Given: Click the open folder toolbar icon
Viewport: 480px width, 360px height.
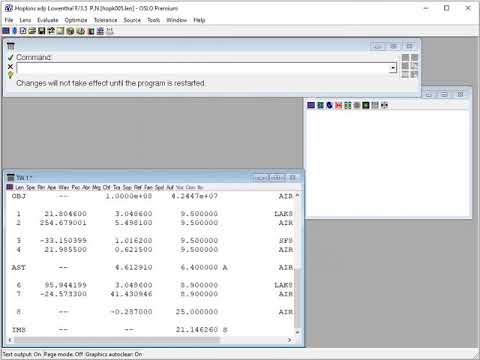Looking at the screenshot, I should point(32,31).
